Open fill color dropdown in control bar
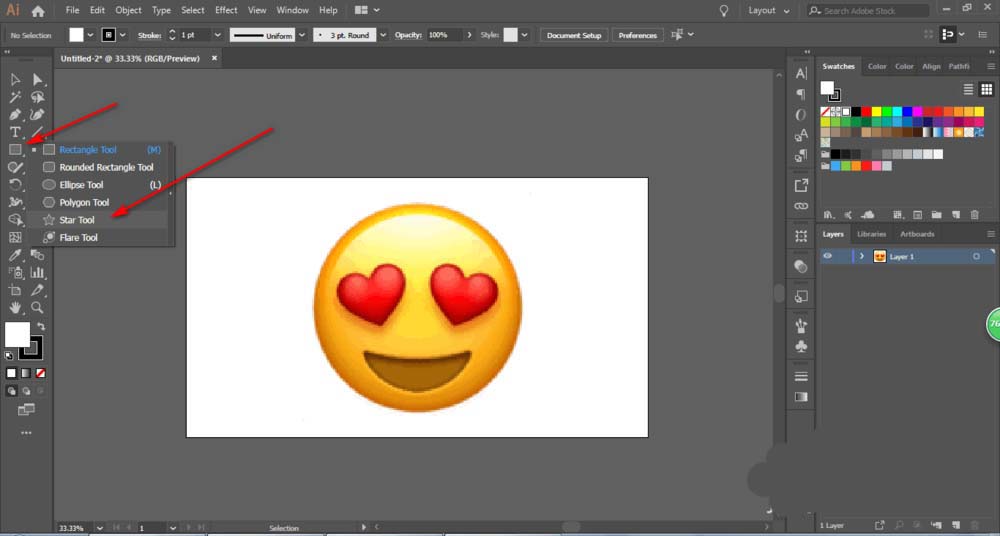 90,35
